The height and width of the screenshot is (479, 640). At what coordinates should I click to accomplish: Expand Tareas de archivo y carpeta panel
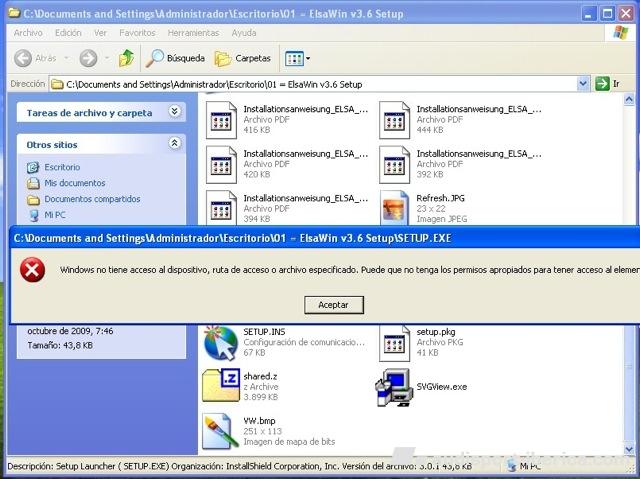pos(175,111)
